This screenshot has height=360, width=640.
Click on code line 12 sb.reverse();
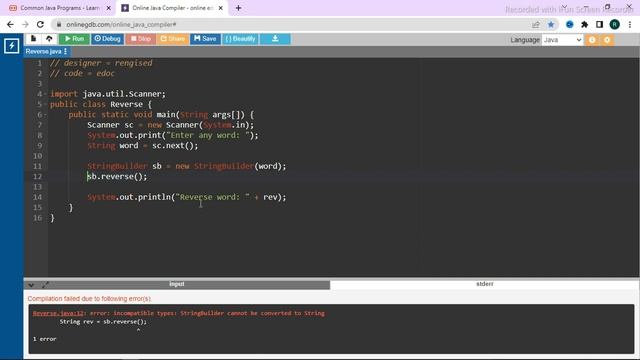pyautogui.click(x=117, y=176)
